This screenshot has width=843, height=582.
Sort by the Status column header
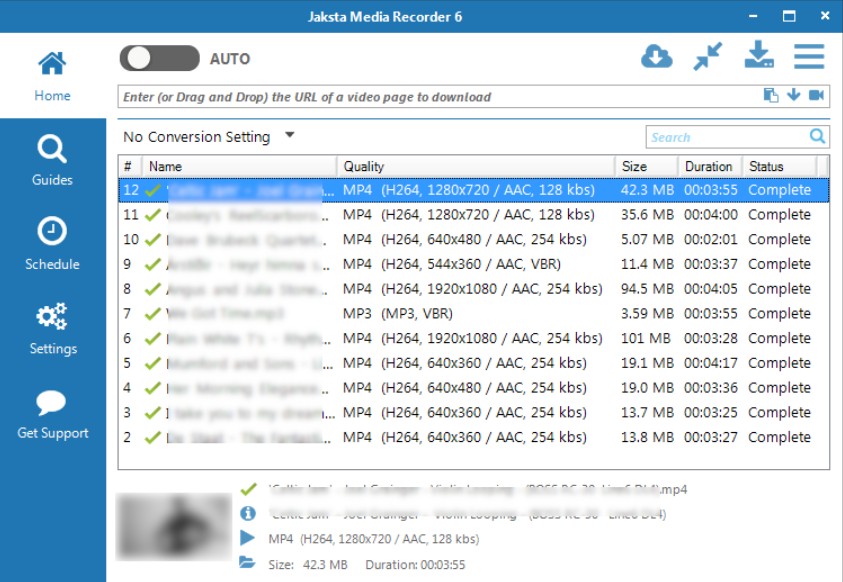[780, 167]
